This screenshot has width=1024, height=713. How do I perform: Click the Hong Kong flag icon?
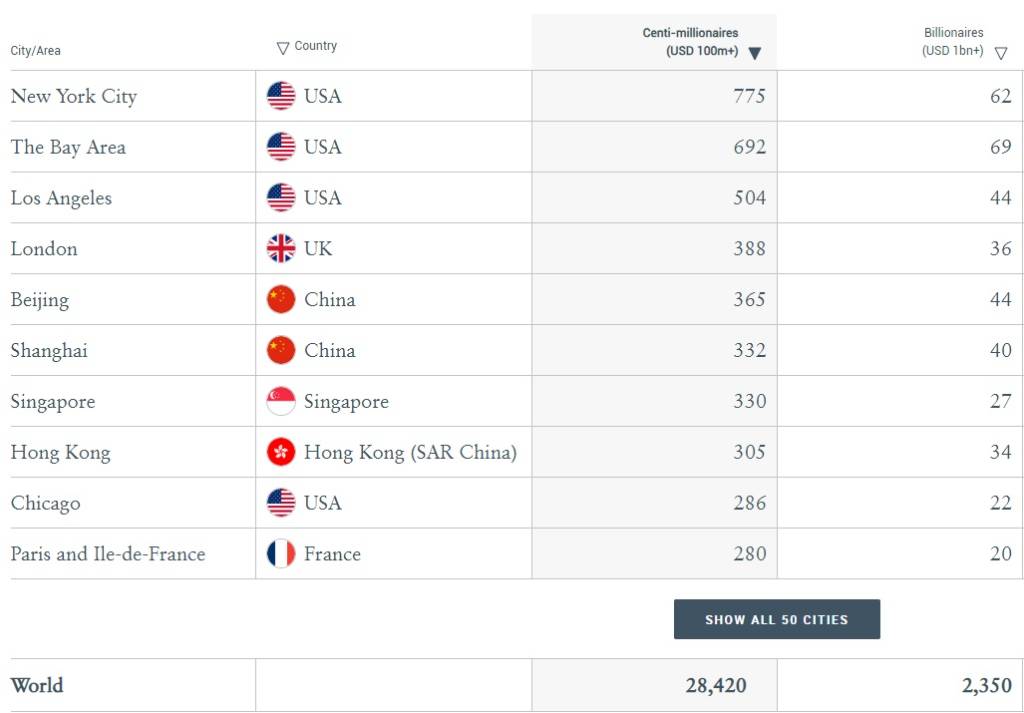281,453
